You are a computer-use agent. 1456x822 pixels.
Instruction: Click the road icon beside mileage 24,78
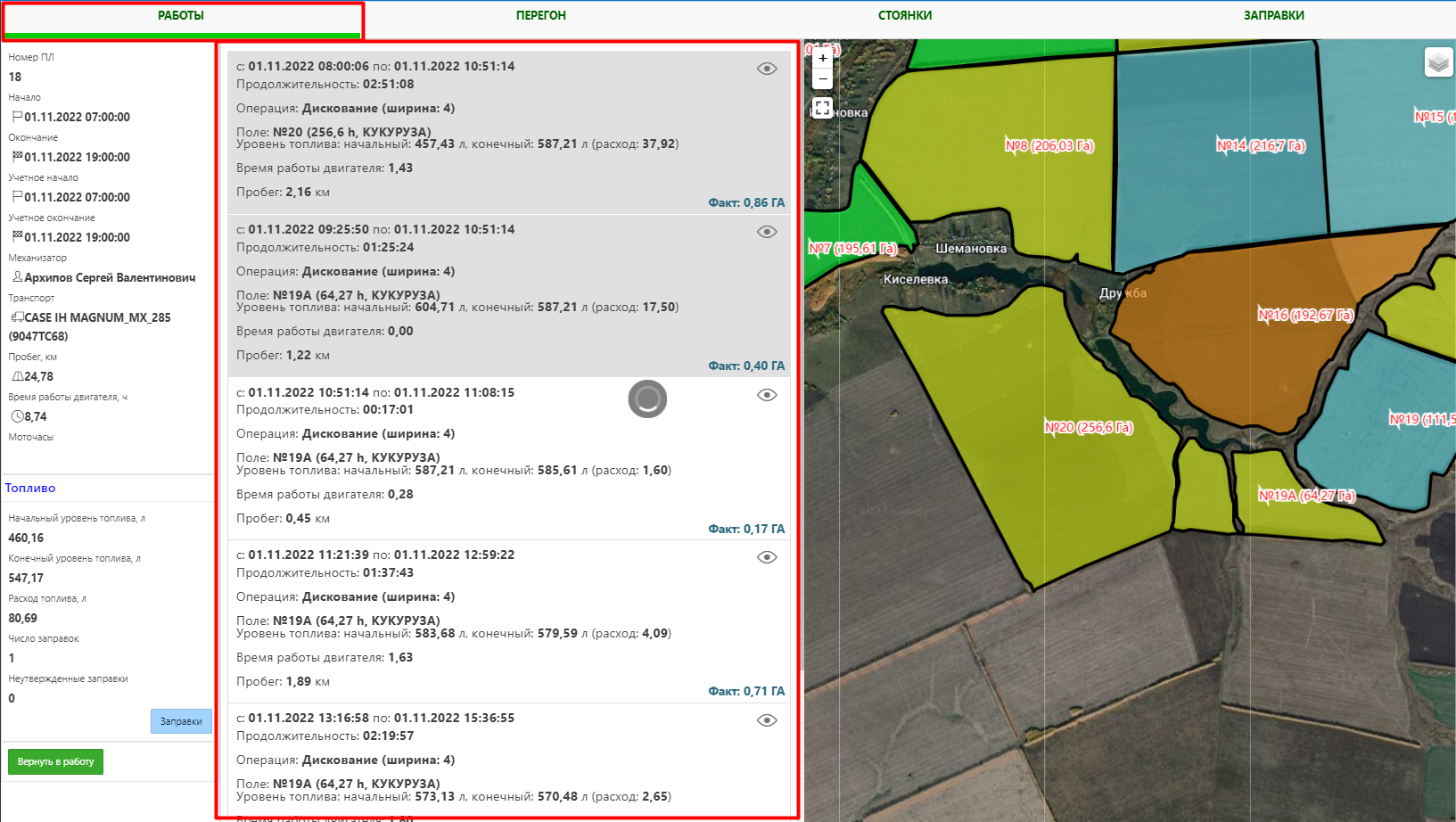click(17, 376)
